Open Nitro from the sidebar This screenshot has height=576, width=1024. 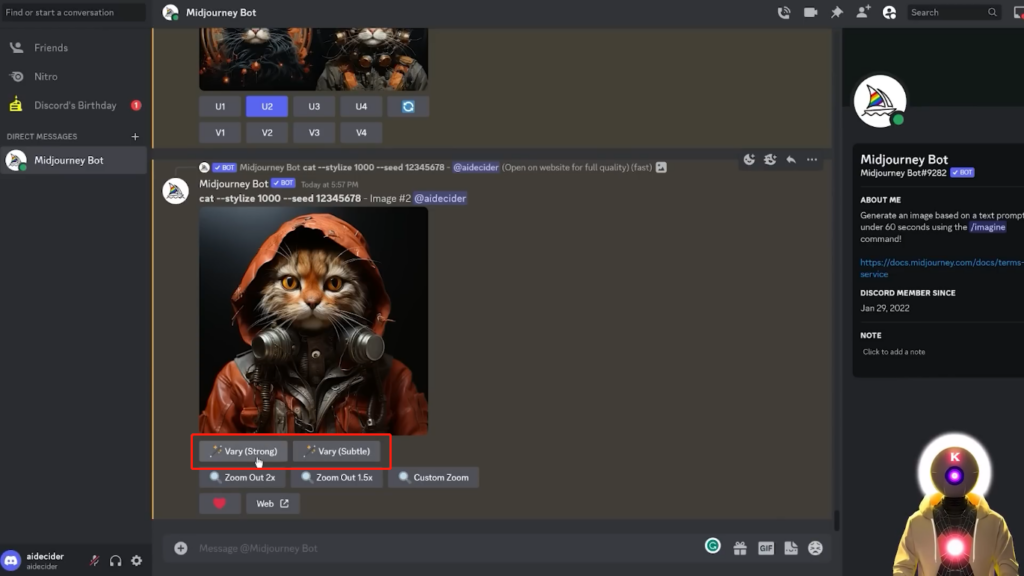pos(46,76)
